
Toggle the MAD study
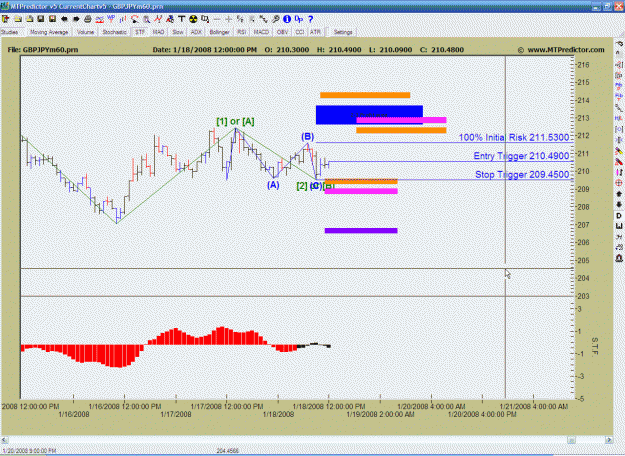[x=158, y=32]
